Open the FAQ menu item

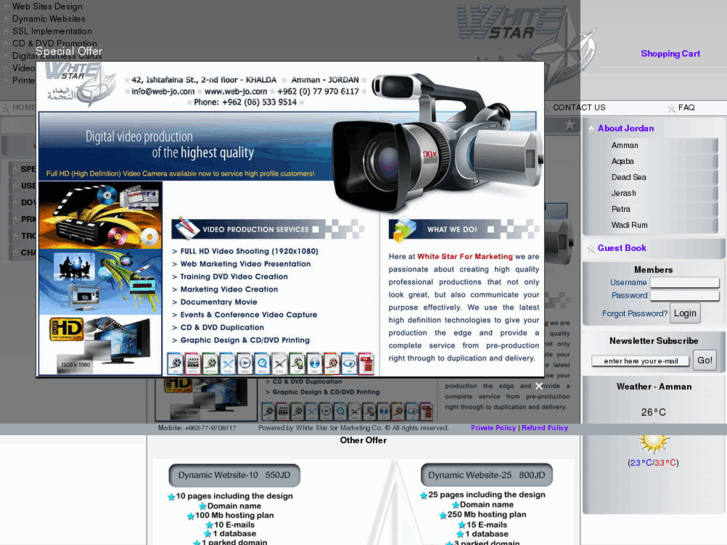click(686, 108)
